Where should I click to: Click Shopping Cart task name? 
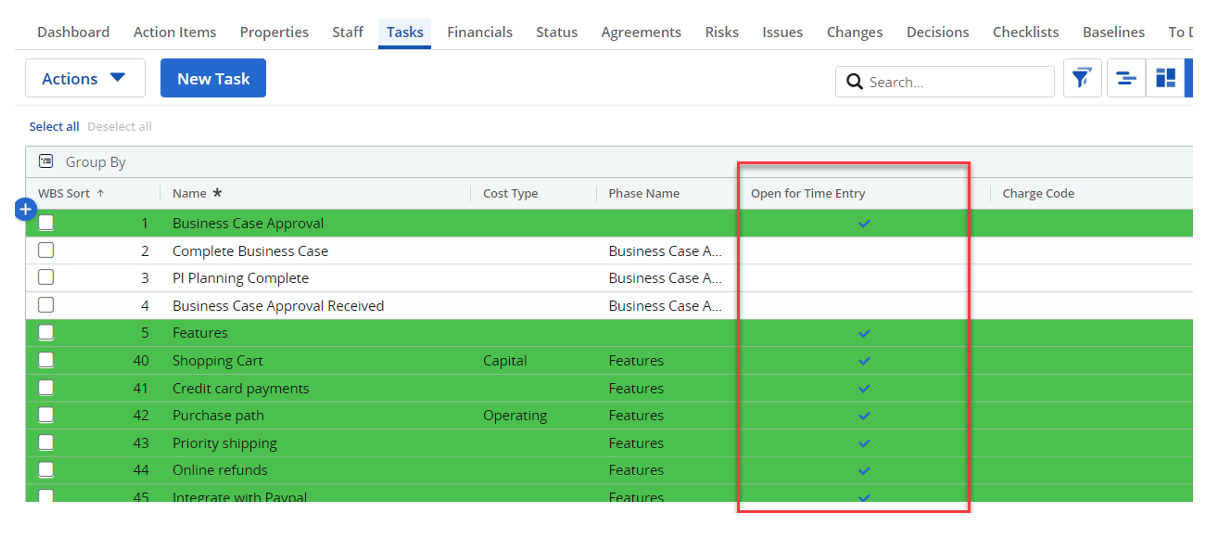[x=218, y=360]
